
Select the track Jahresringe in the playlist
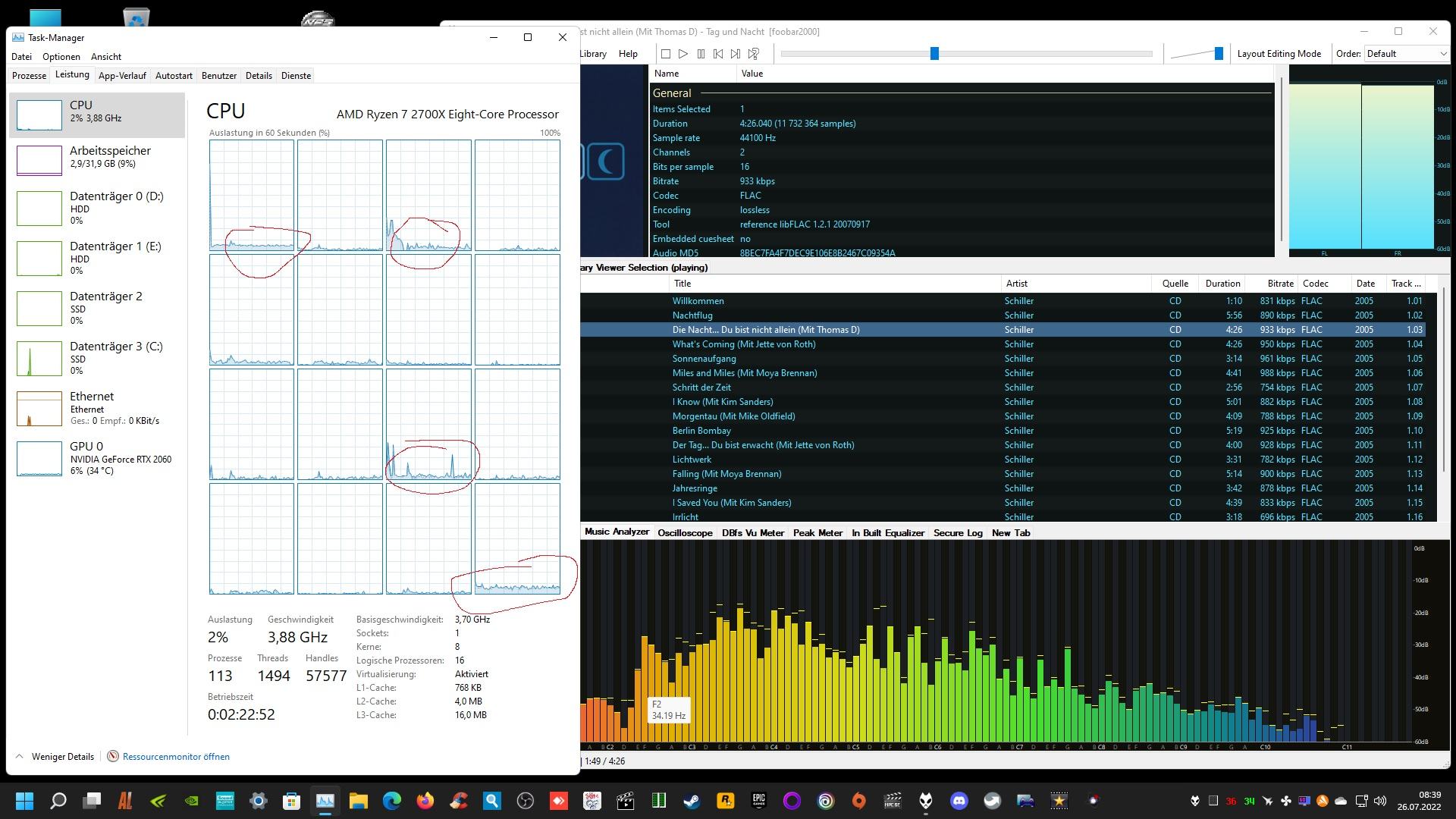pyautogui.click(x=1003, y=488)
